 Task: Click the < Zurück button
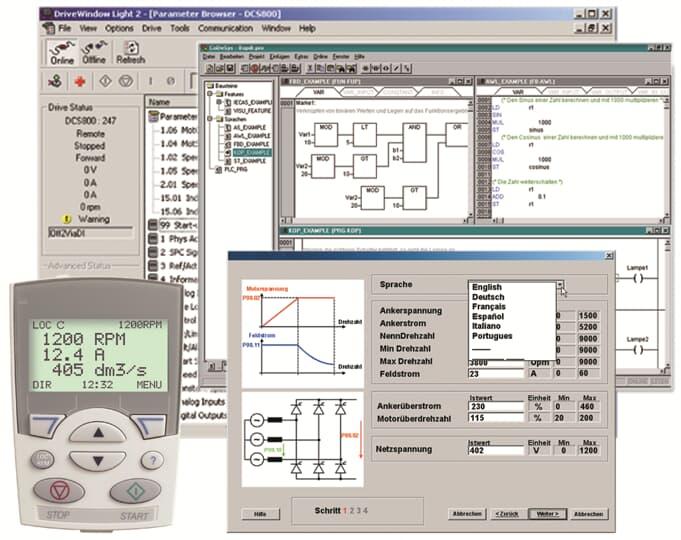tap(507, 514)
